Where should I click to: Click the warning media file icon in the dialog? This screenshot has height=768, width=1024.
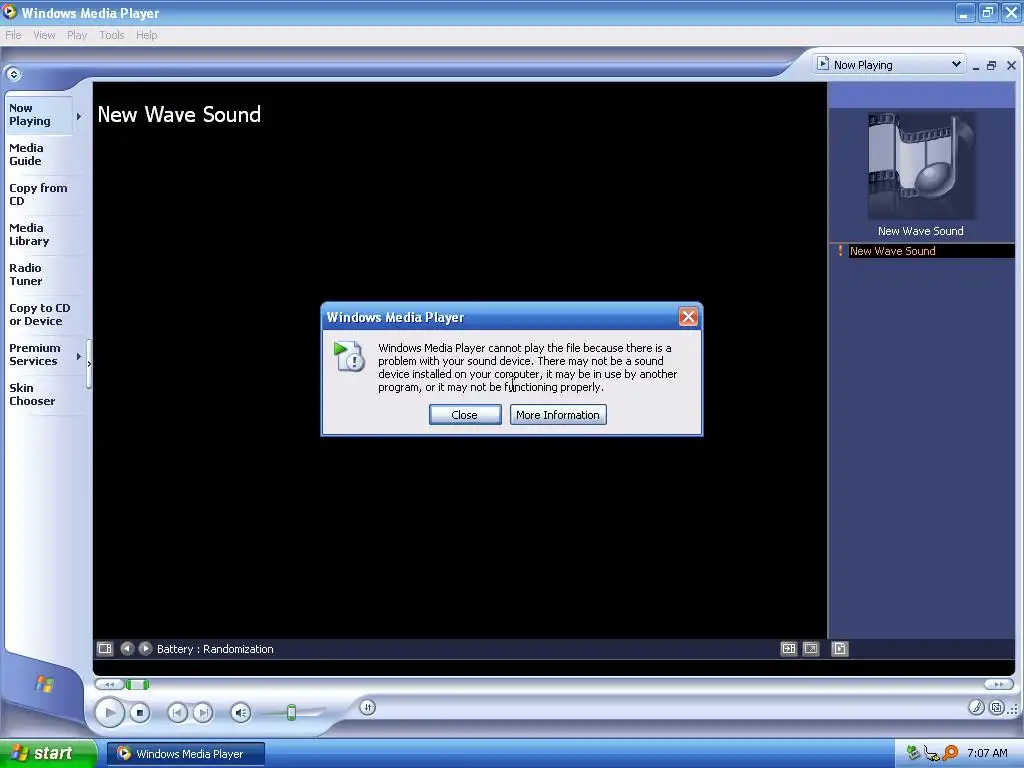point(349,357)
